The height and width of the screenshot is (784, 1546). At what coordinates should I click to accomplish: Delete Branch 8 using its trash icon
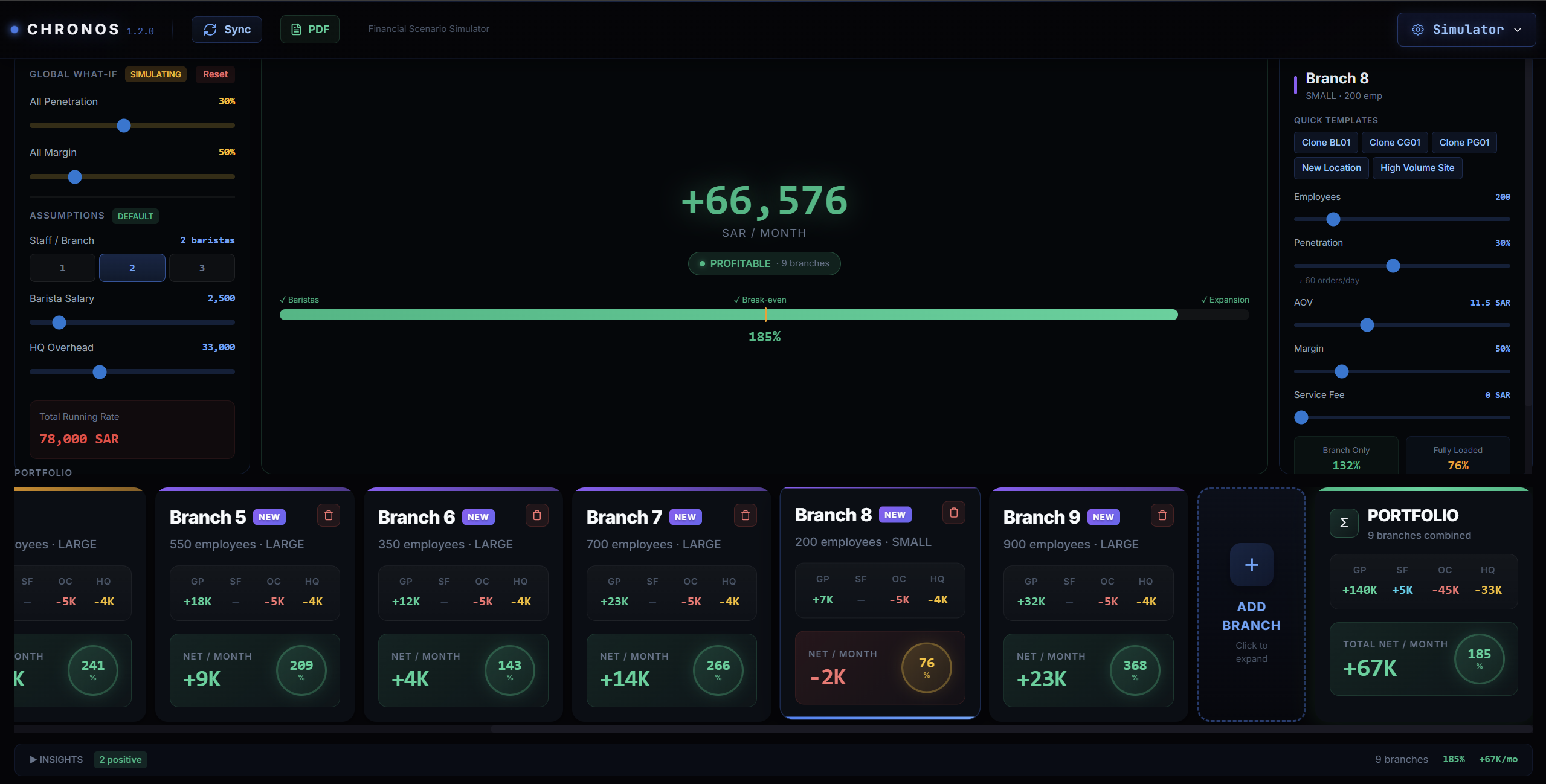[953, 513]
